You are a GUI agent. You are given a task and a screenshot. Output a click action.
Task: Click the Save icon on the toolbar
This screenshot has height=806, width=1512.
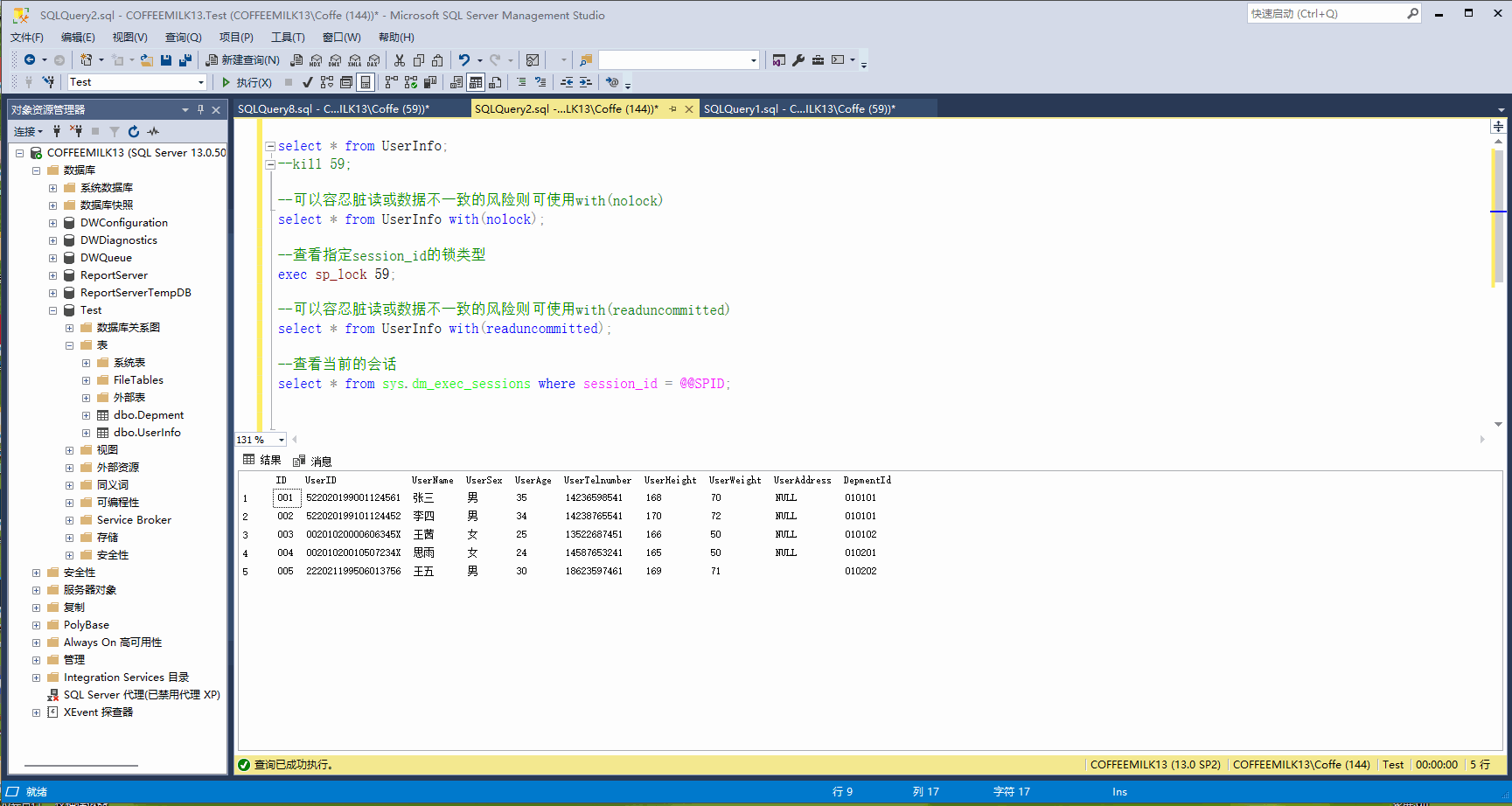(166, 59)
